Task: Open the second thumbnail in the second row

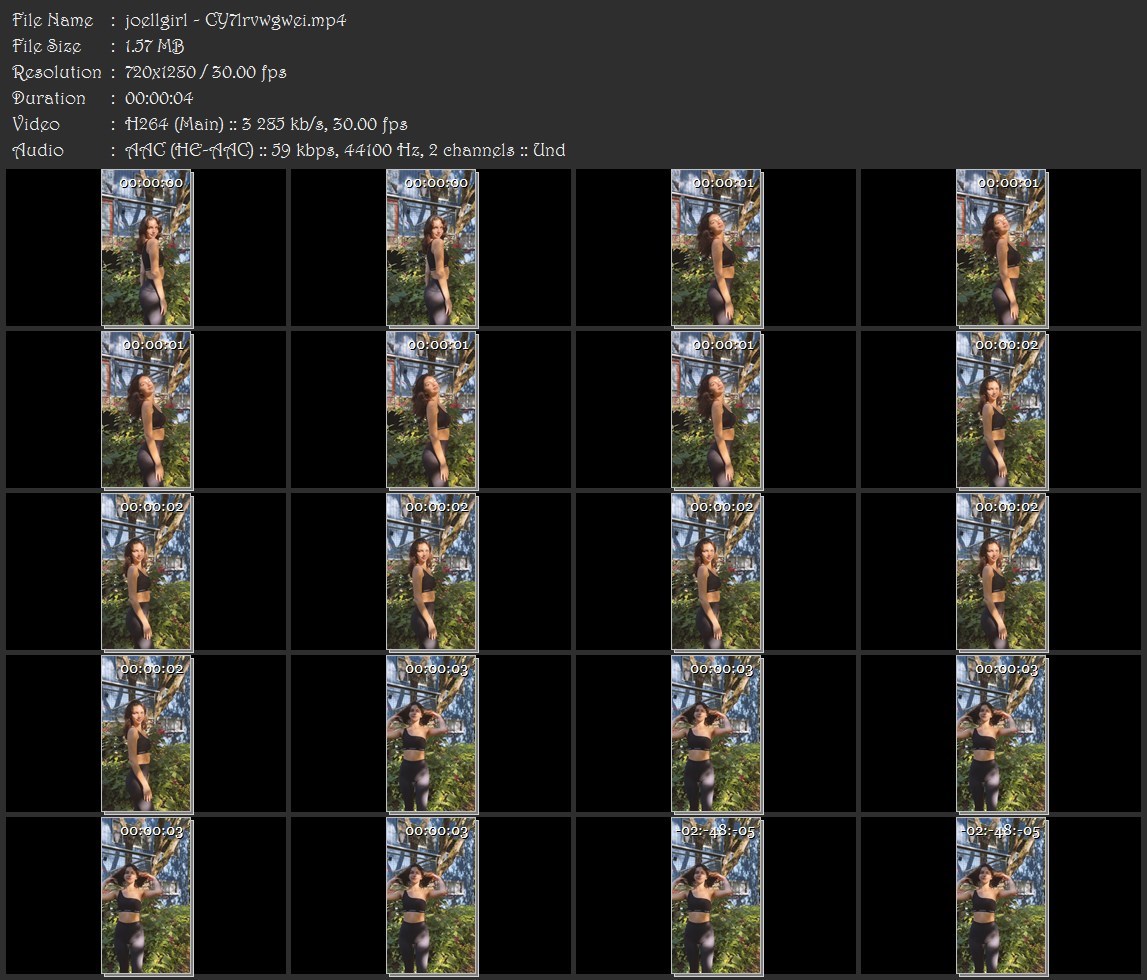Action: (x=432, y=410)
